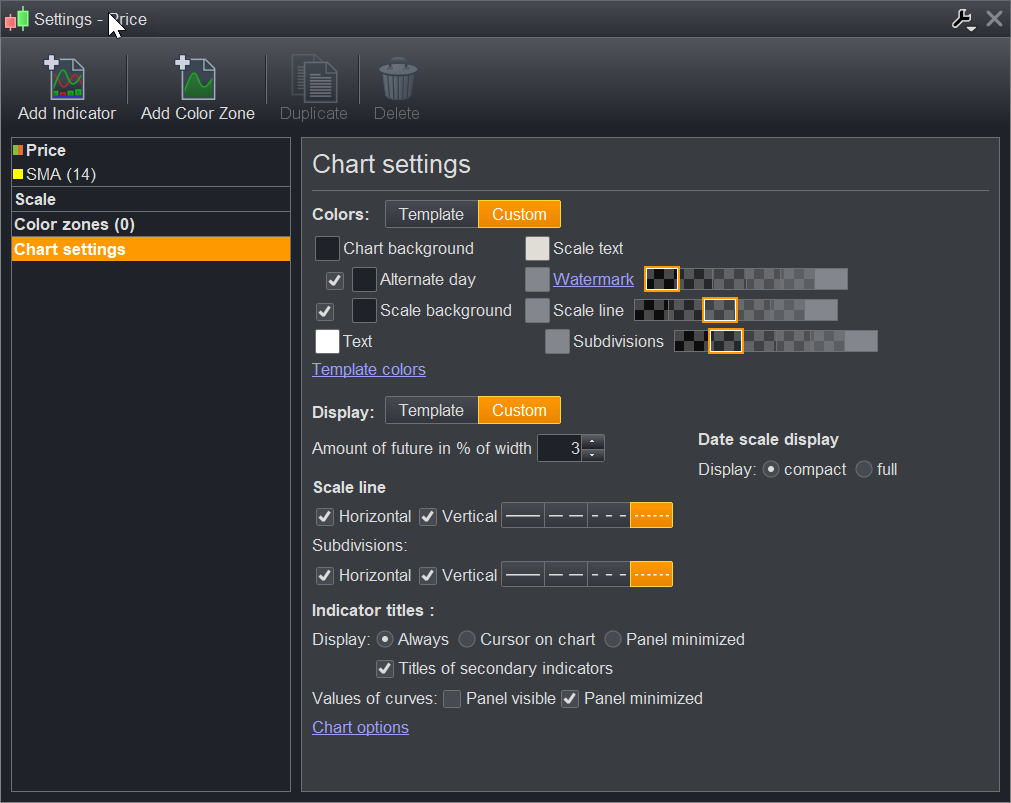Click the Add Color Zone icon
This screenshot has width=1011, height=803.
tap(197, 79)
